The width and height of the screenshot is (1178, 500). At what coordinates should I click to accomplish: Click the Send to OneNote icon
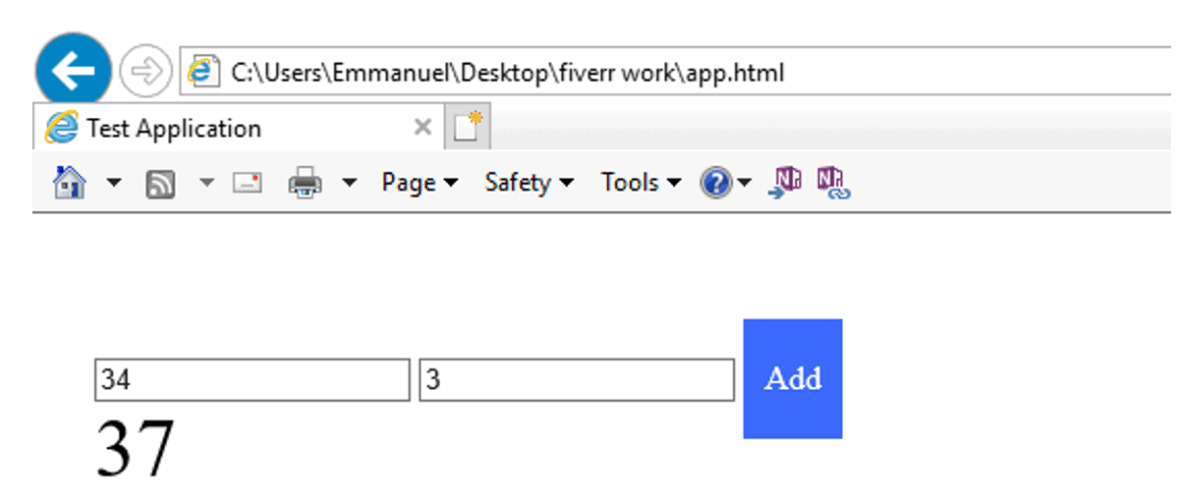pos(785,184)
